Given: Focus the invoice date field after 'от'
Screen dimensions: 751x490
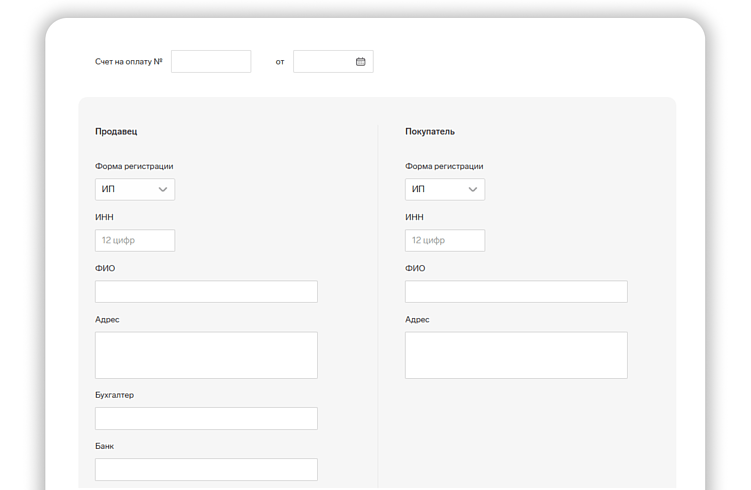Looking at the screenshot, I should pyautogui.click(x=322, y=62).
